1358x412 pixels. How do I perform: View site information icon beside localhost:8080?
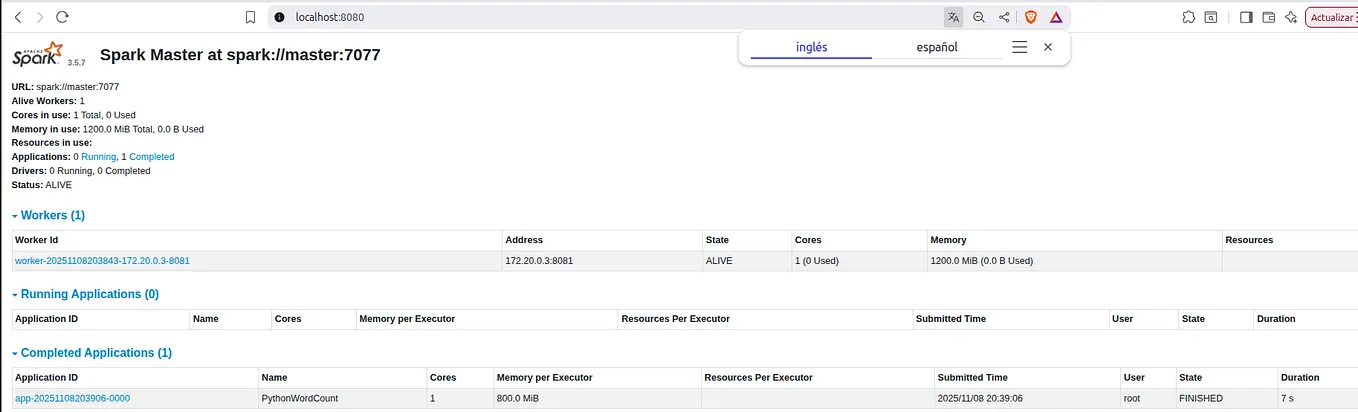[x=279, y=17]
